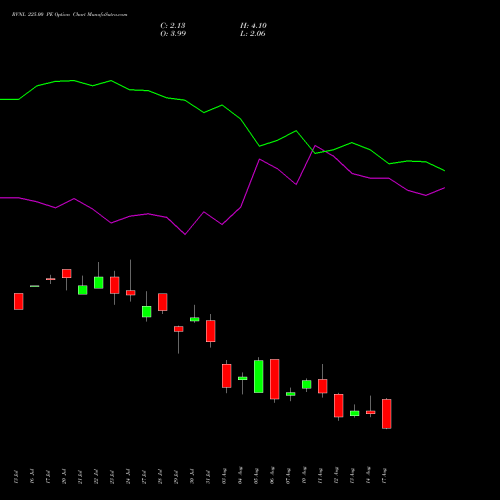
Task: Select the red candlestick for 15 Jul
Action: pos(19,302)
